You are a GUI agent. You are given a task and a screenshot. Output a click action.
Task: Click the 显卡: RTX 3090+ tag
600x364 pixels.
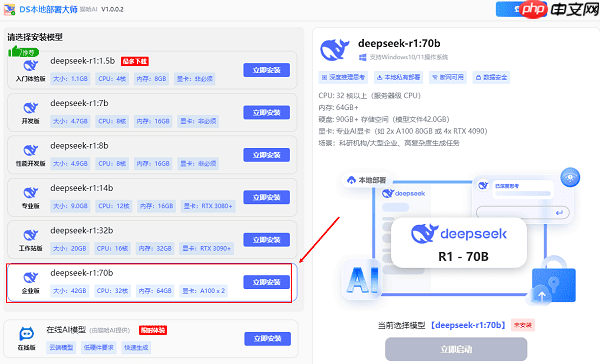point(207,248)
